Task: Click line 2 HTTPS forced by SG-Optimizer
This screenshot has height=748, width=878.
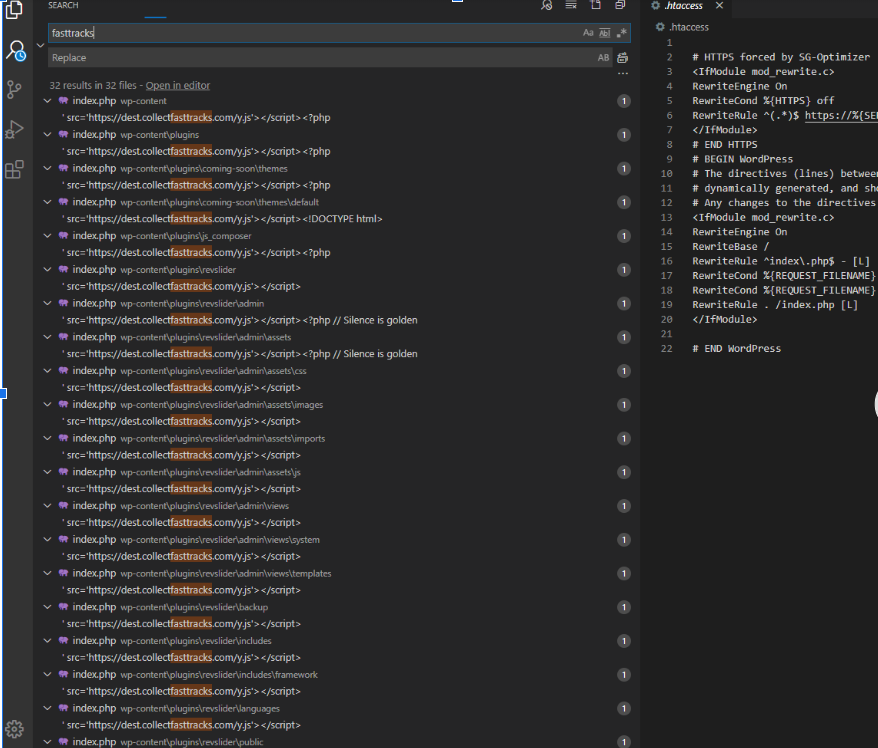Action: pyautogui.click(x=781, y=57)
